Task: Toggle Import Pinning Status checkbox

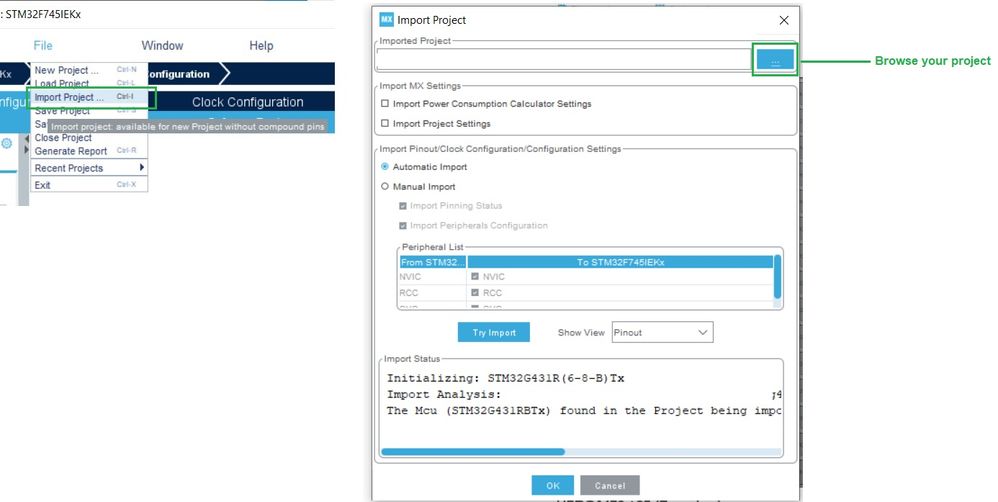Action: click(x=402, y=206)
